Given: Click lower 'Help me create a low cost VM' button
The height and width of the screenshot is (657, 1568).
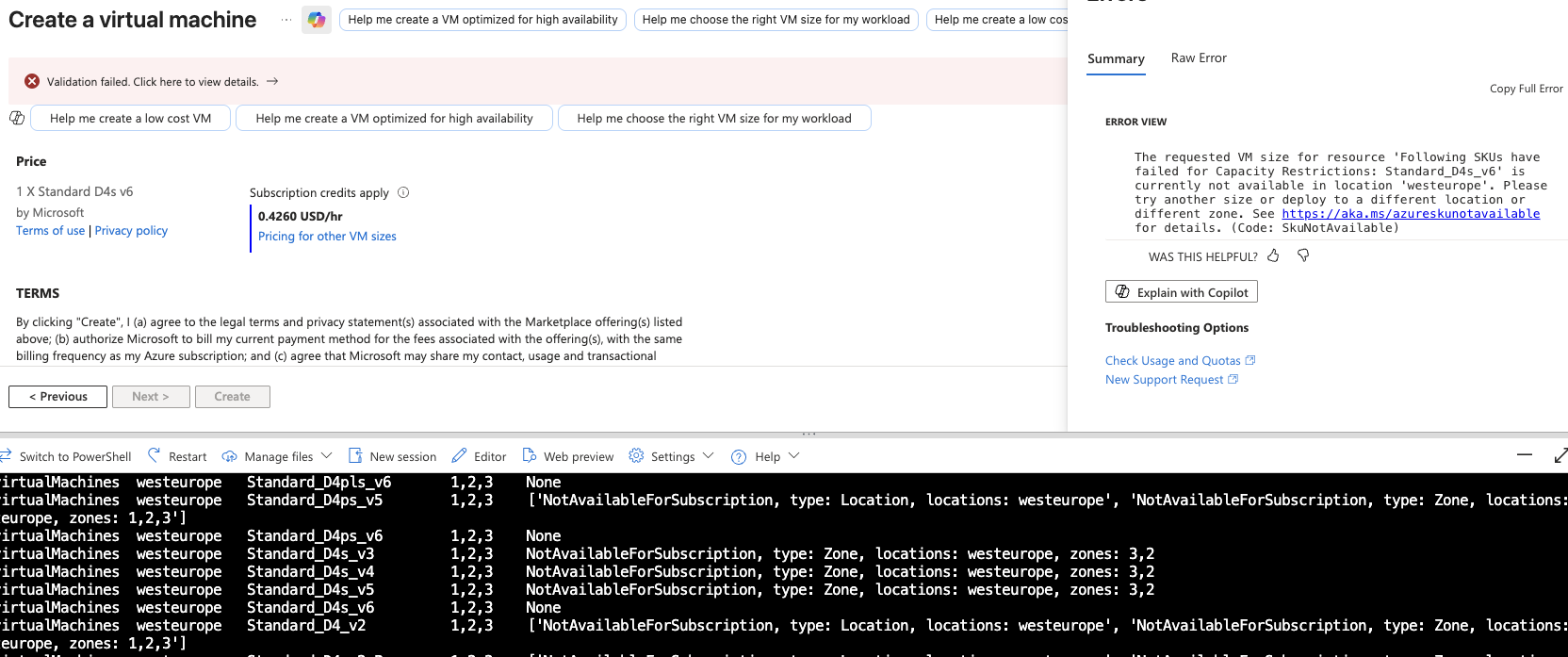Looking at the screenshot, I should point(130,118).
